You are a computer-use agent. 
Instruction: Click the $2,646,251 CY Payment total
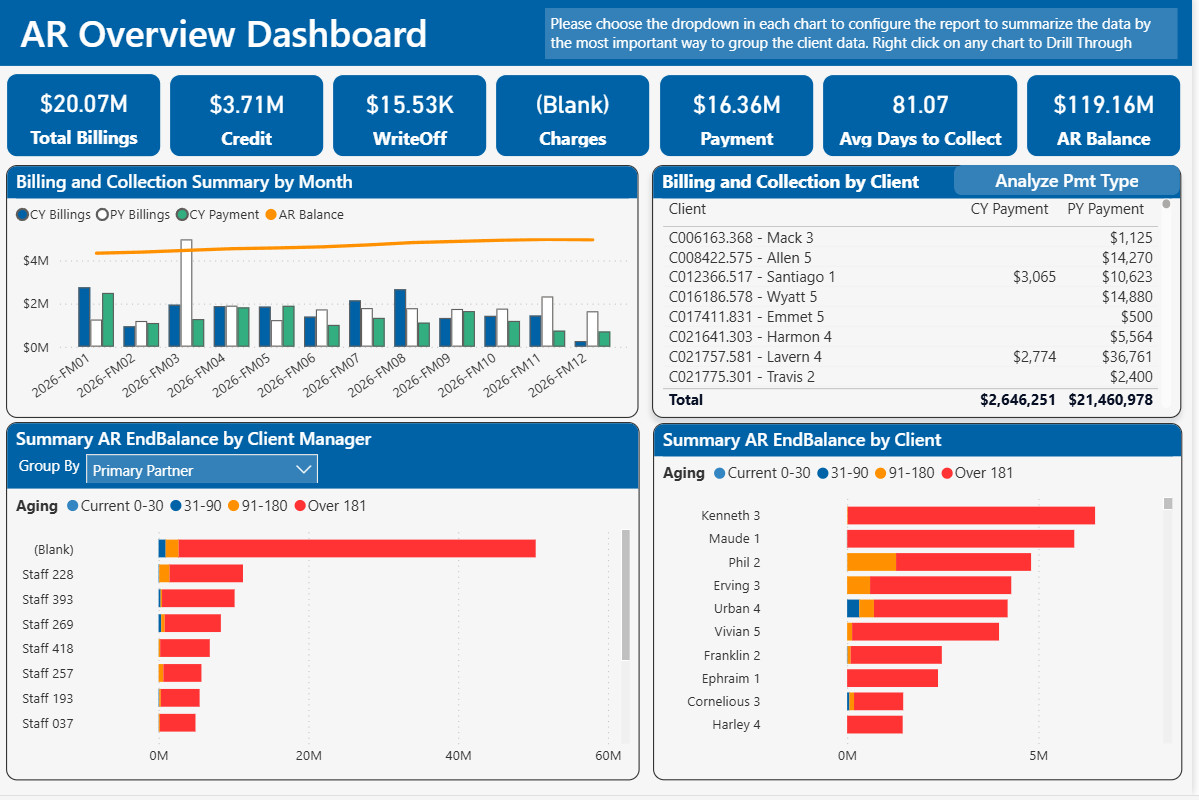(1017, 400)
